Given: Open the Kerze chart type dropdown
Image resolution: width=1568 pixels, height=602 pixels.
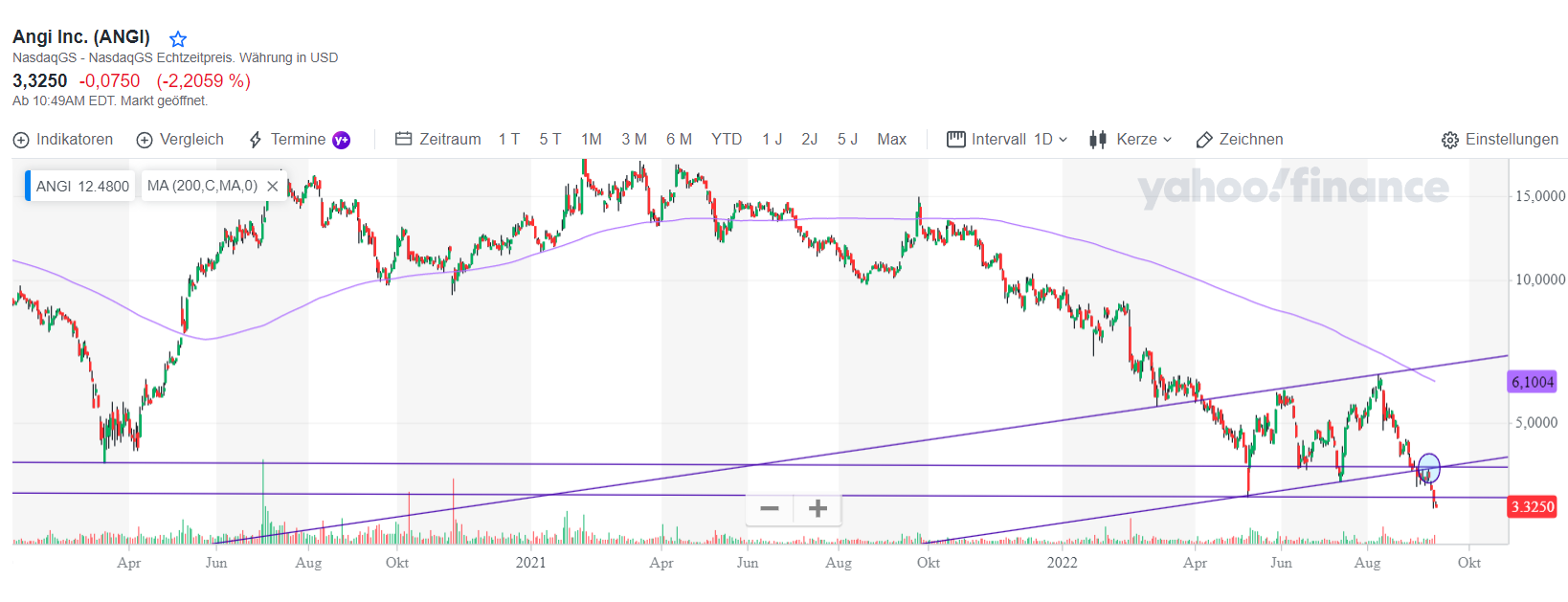Looking at the screenshot, I should 1167,140.
